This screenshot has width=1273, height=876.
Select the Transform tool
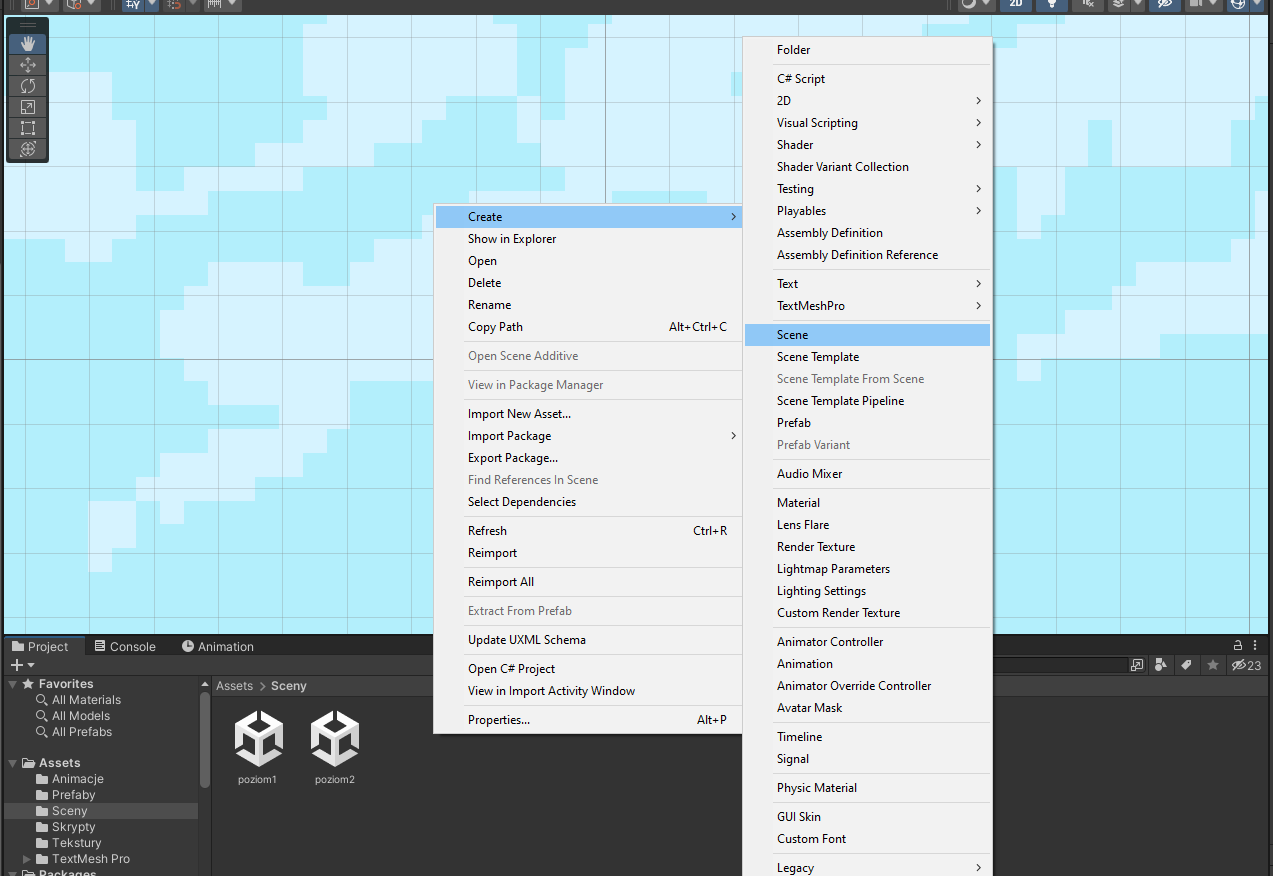coord(28,149)
